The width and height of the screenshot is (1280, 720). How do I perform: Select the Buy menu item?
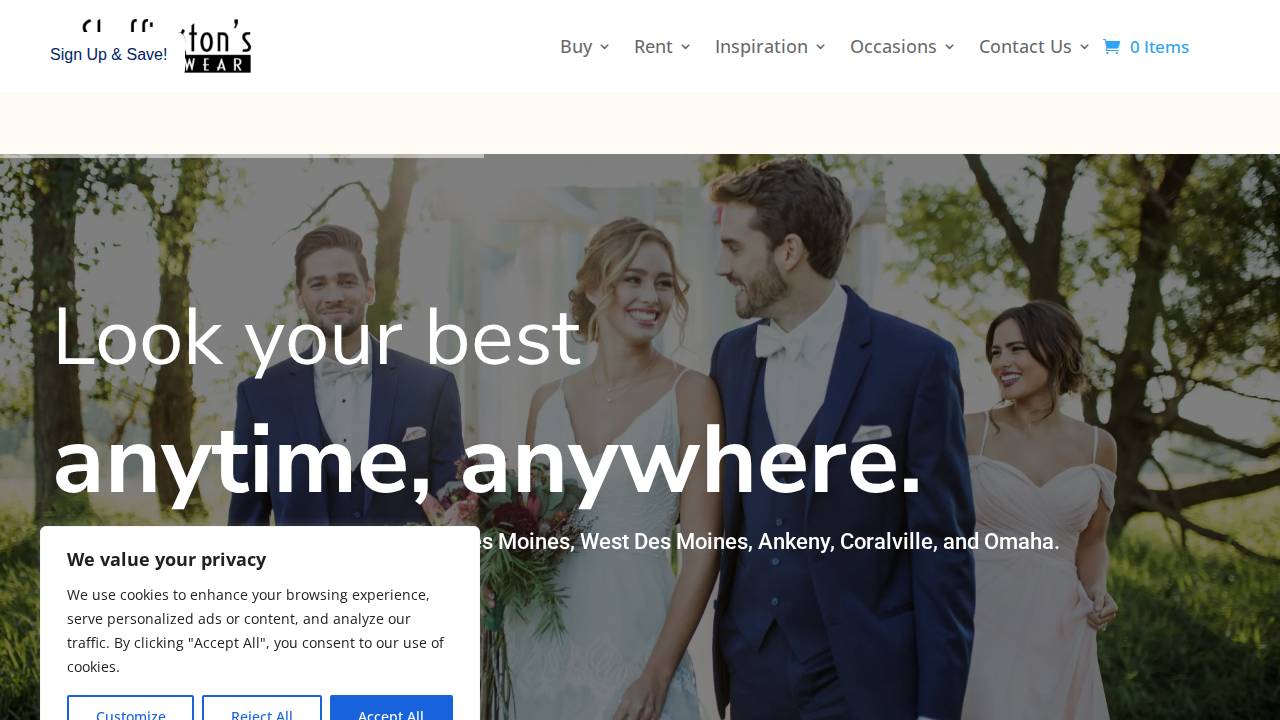(576, 47)
